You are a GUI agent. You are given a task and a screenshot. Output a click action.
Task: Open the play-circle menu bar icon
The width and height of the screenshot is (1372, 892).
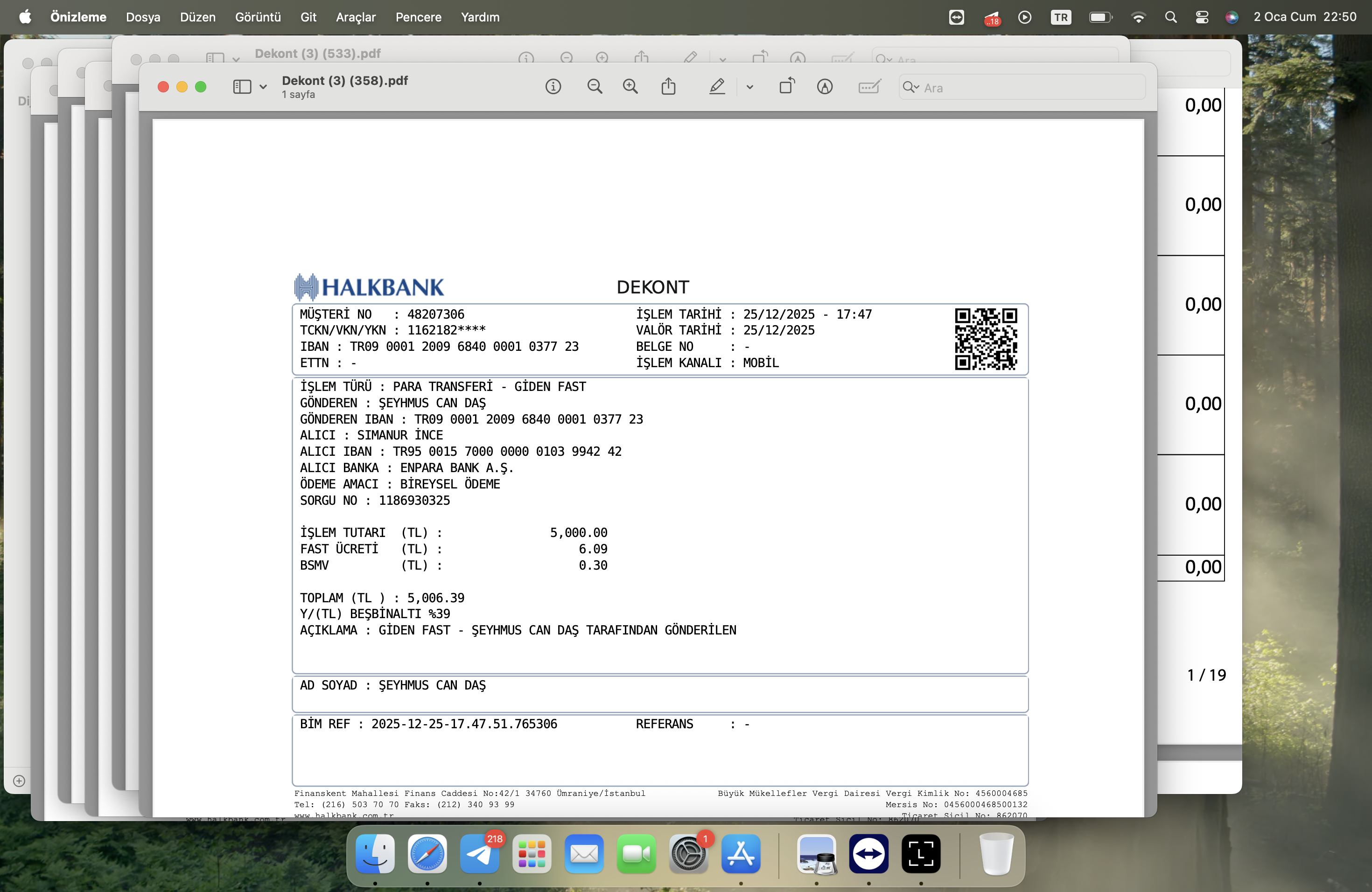click(x=1024, y=17)
